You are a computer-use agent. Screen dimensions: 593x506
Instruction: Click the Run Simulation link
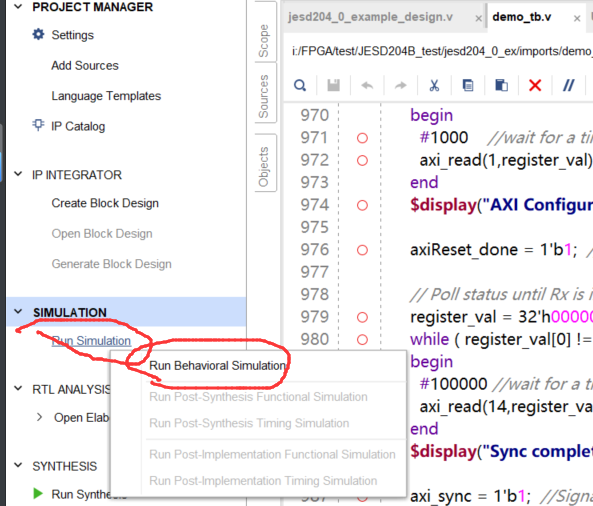point(91,341)
